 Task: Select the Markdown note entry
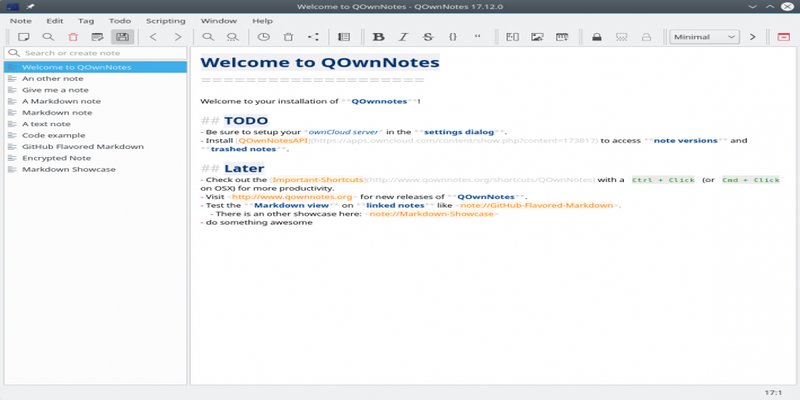point(95,112)
